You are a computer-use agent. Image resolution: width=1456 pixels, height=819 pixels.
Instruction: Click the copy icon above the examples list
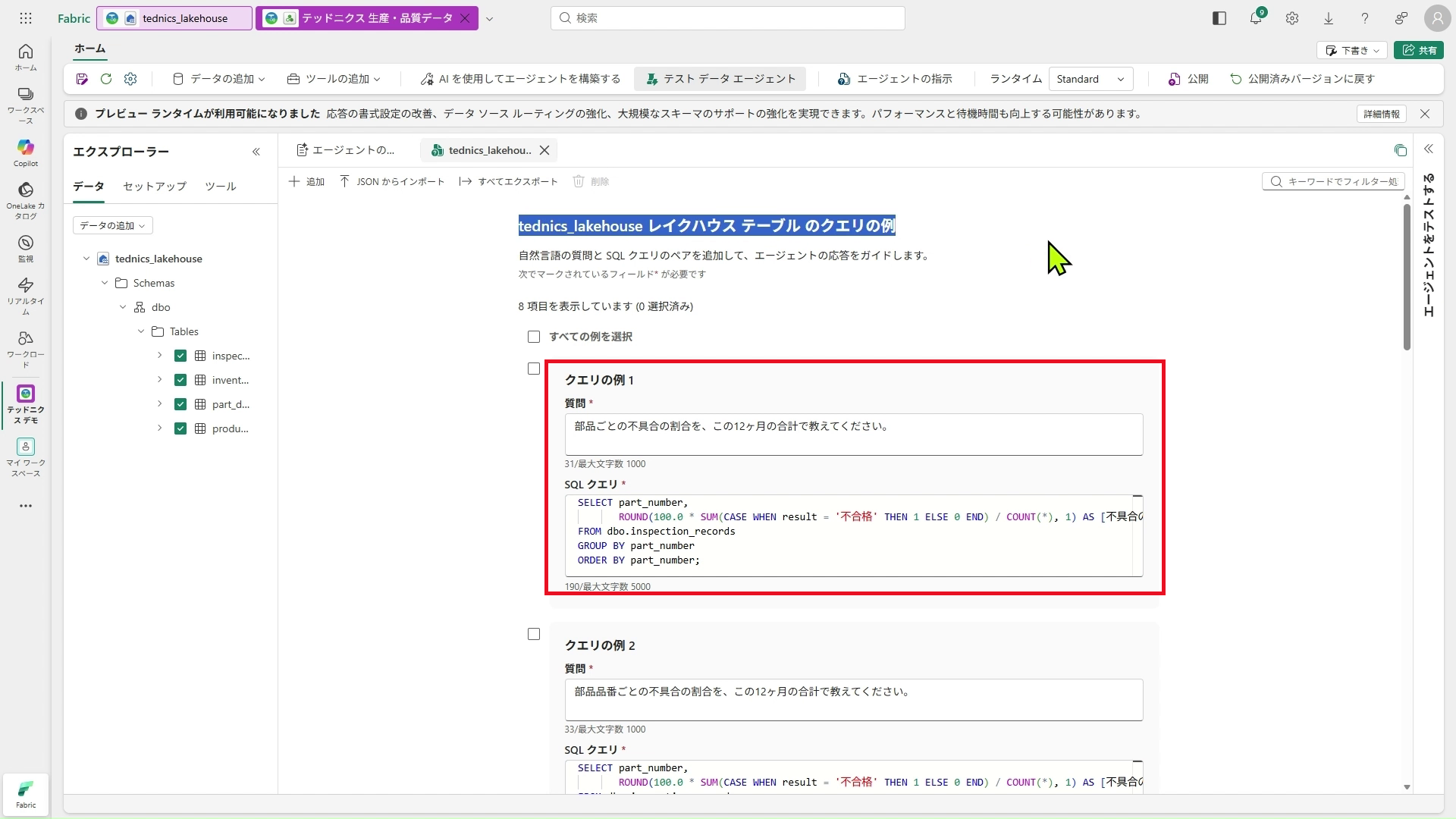(x=1401, y=150)
